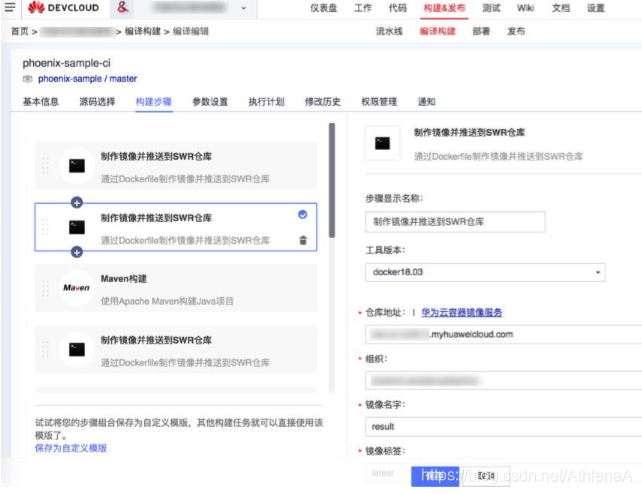The width and height of the screenshot is (642, 494).
Task: Open the 修改历史 tab
Action: [x=322, y=102]
